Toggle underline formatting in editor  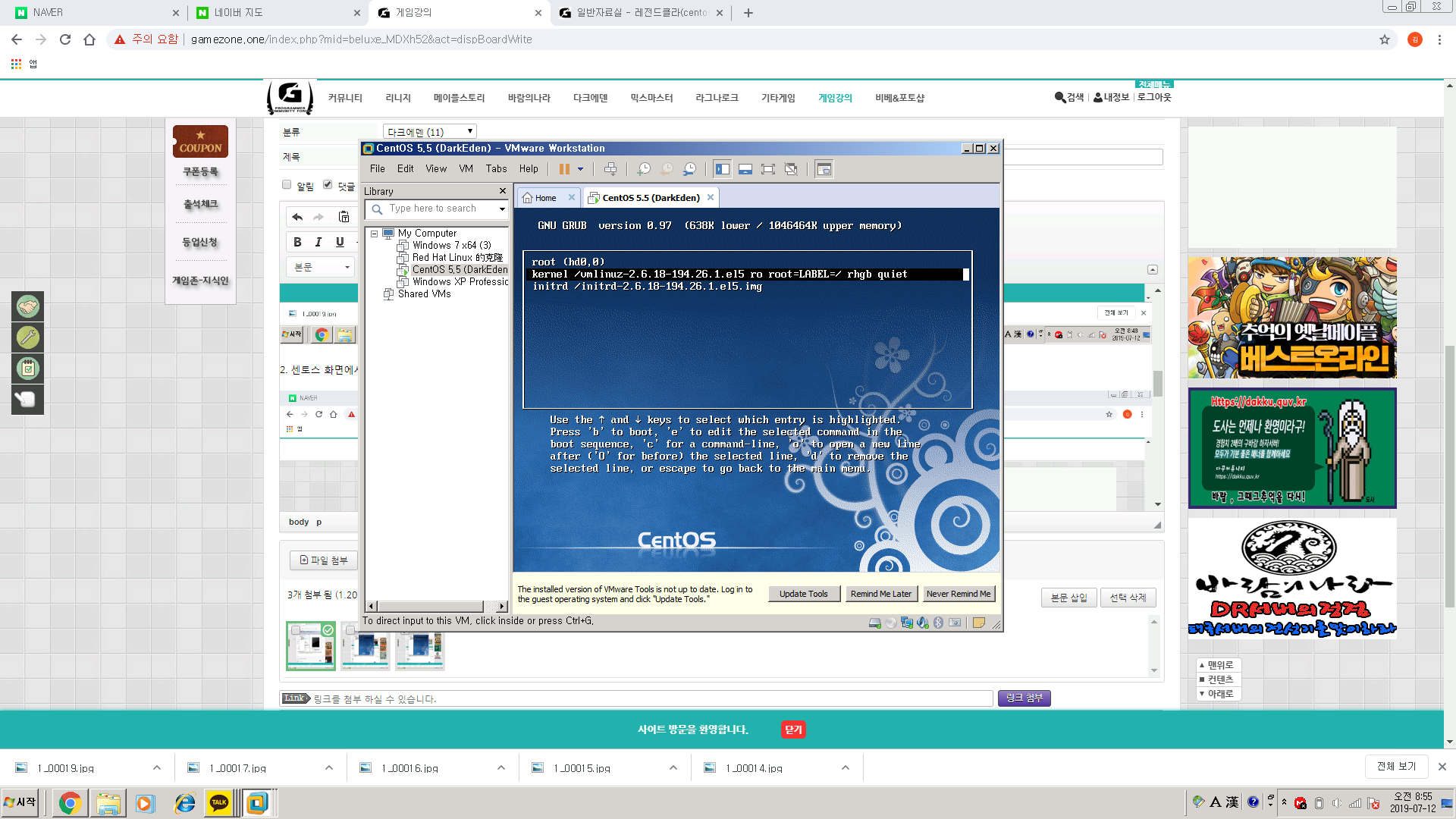[340, 242]
